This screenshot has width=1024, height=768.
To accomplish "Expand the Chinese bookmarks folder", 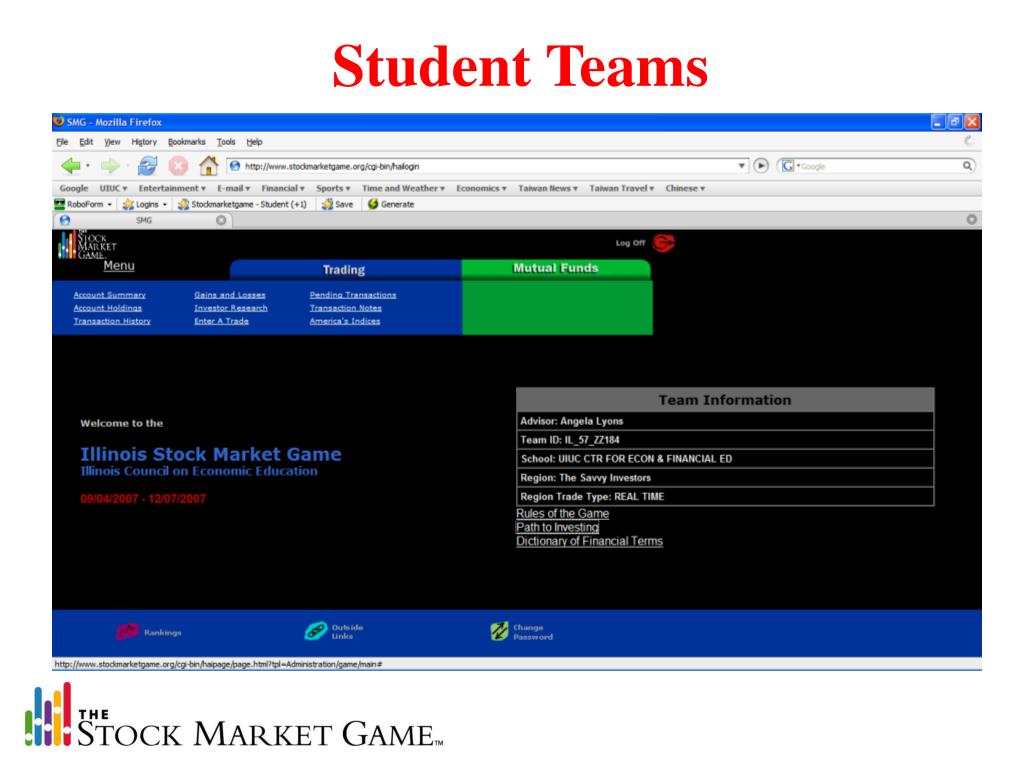I will [685, 188].
